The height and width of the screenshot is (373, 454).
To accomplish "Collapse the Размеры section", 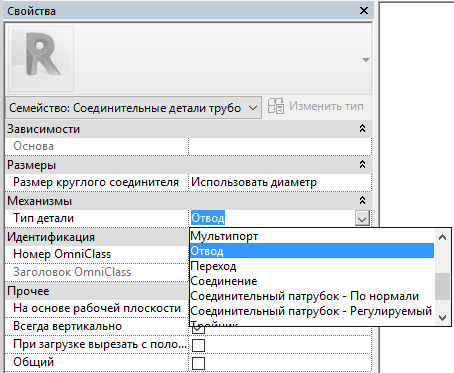I will click(x=362, y=165).
